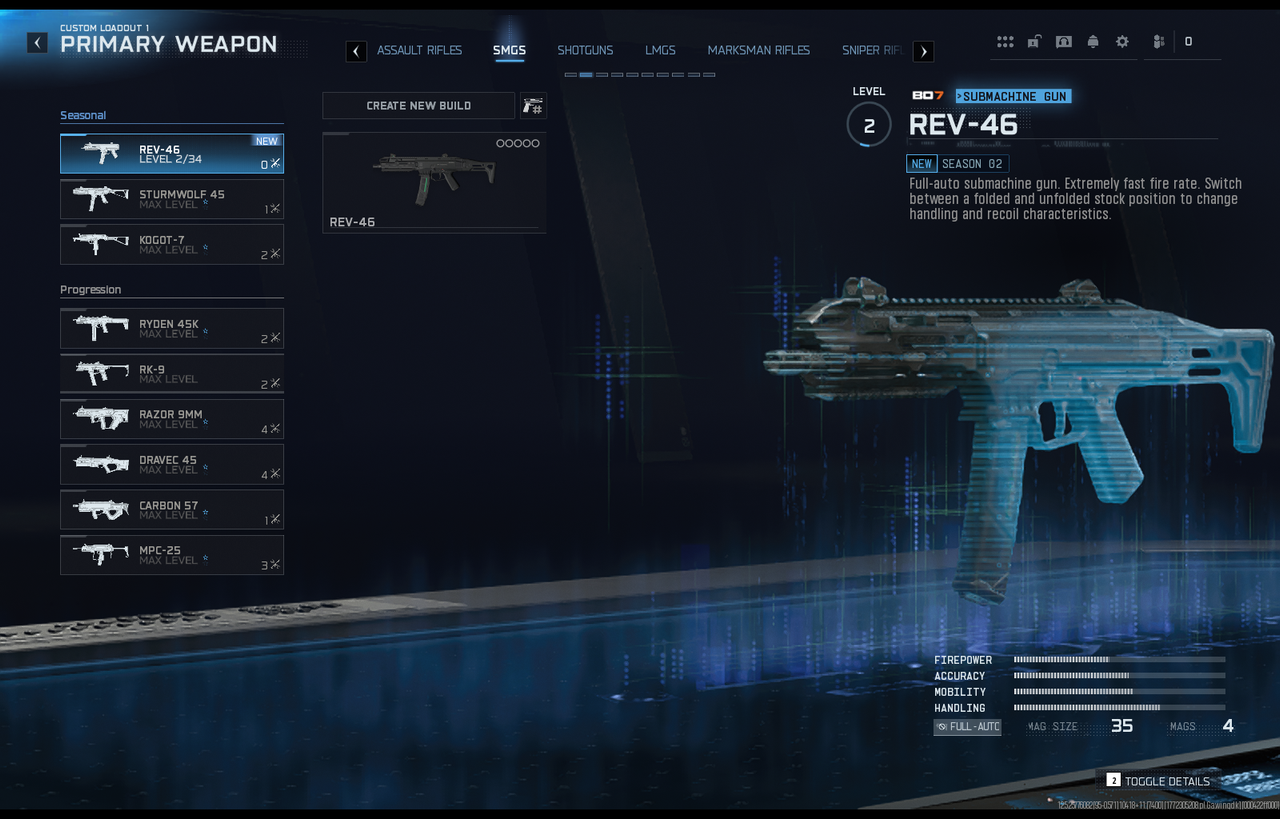Click the "STURMWOLF 45" name text

coord(182,194)
